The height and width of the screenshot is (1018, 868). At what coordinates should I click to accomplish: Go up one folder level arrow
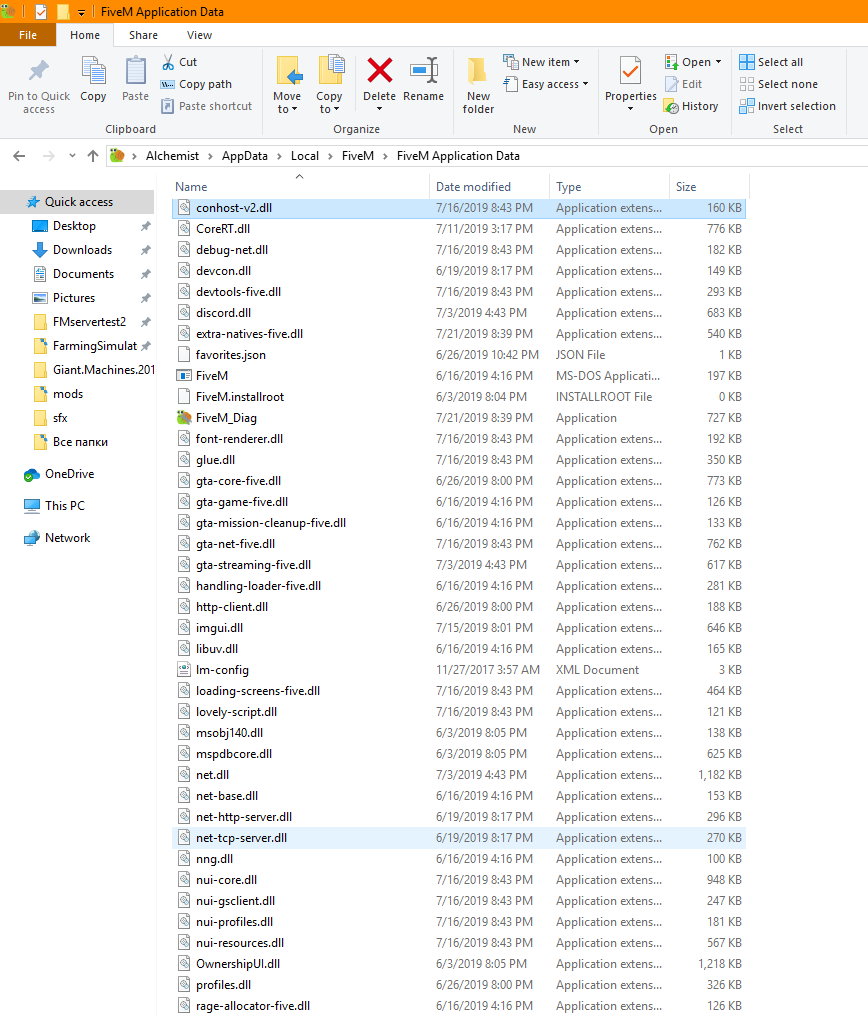click(93, 156)
